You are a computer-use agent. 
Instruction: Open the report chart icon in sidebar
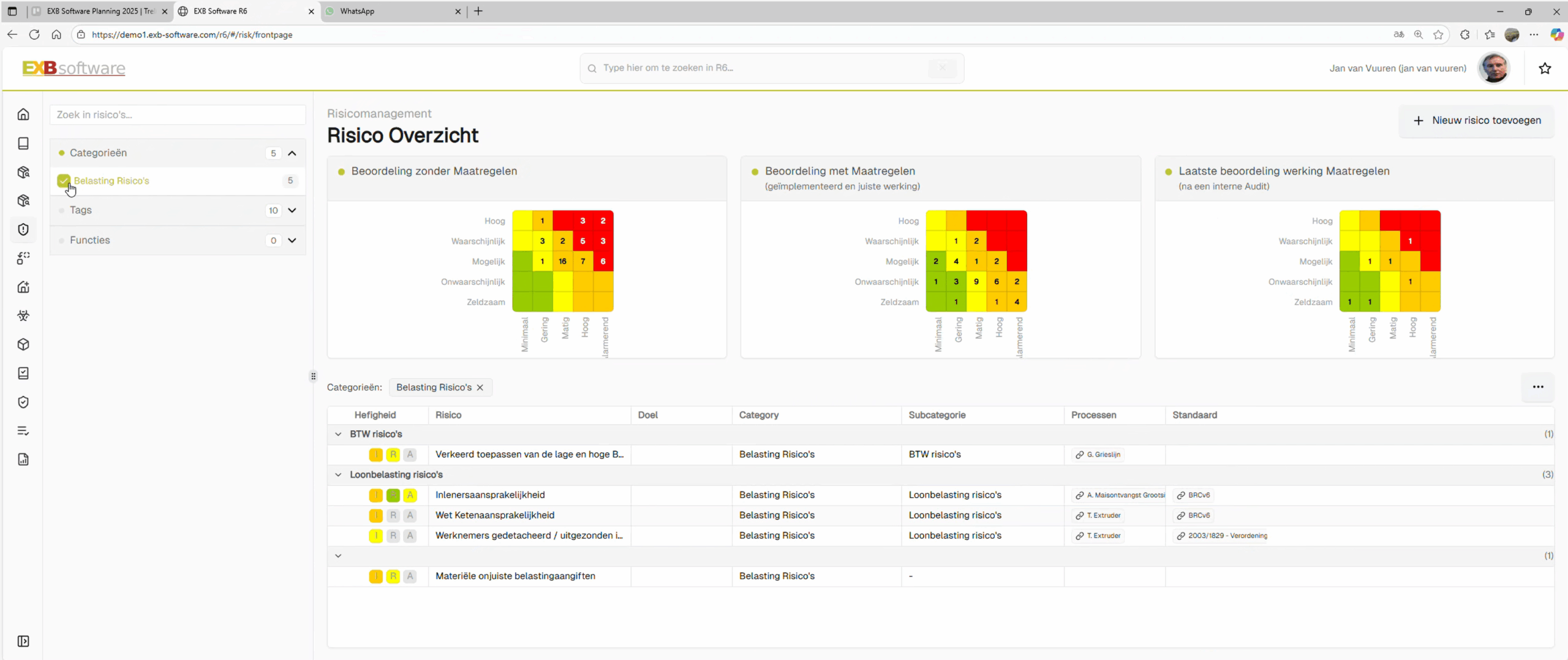click(23, 460)
